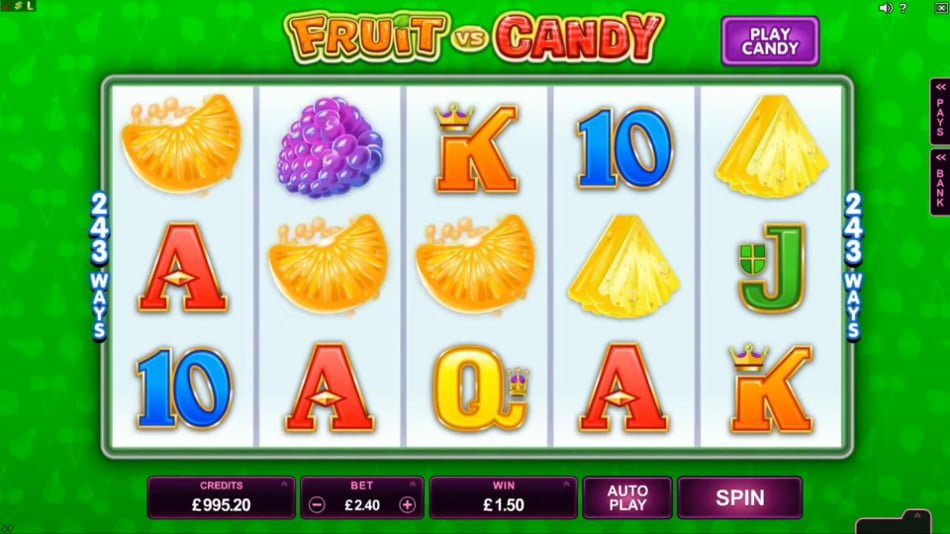
Task: Click the Fruit vs Candy logo
Action: (474, 36)
